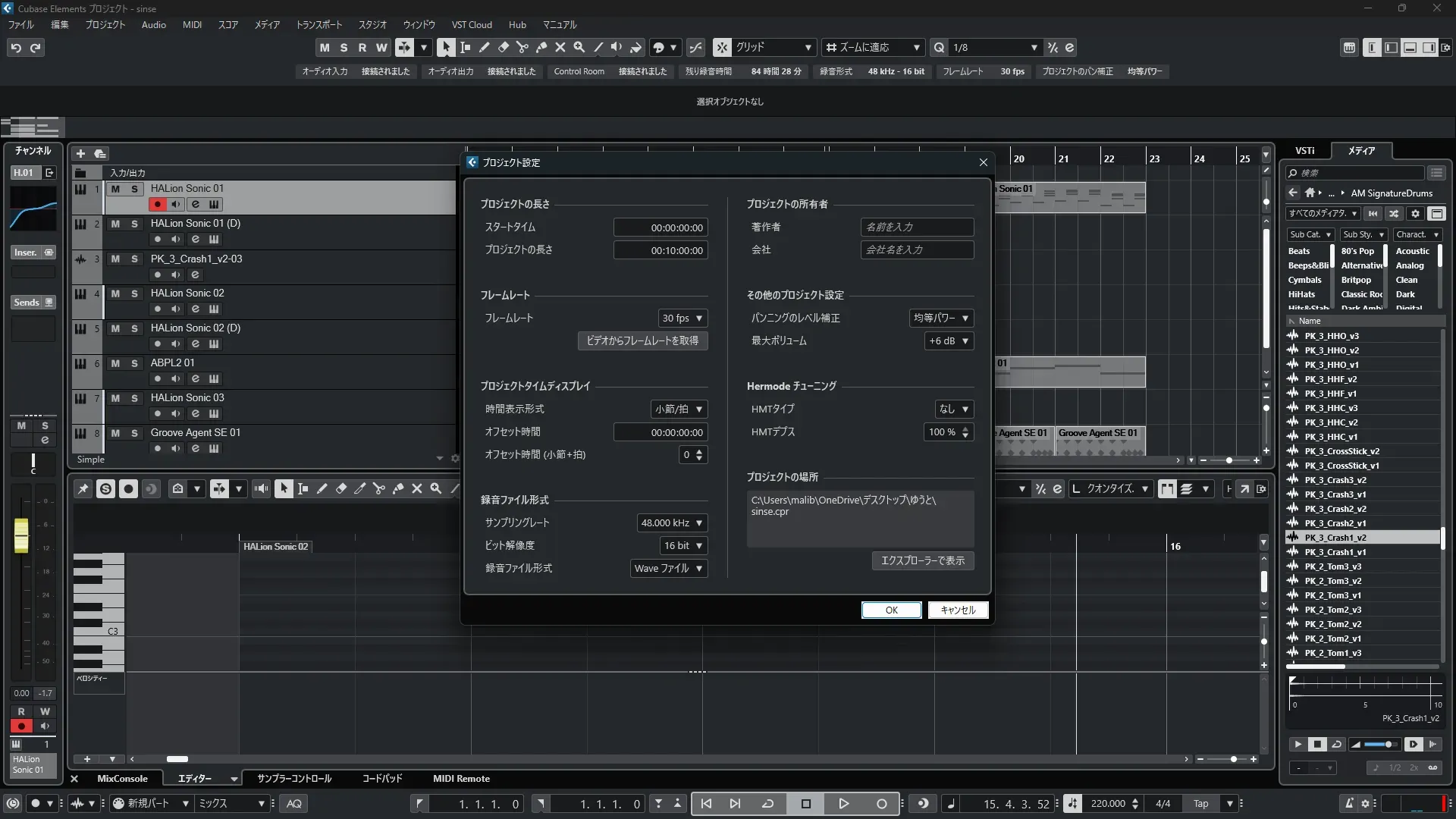Open the フレームレート 30 fps dropdown

tap(682, 318)
